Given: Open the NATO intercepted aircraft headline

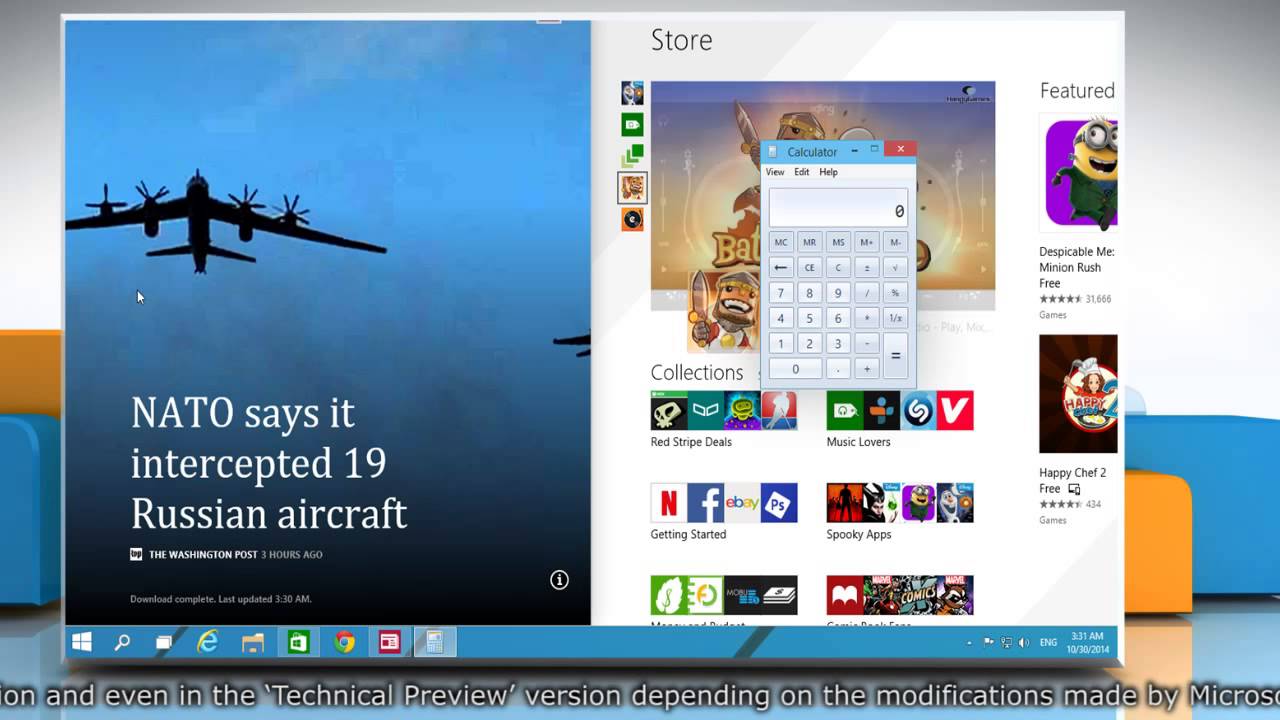Looking at the screenshot, I should pyautogui.click(x=269, y=463).
